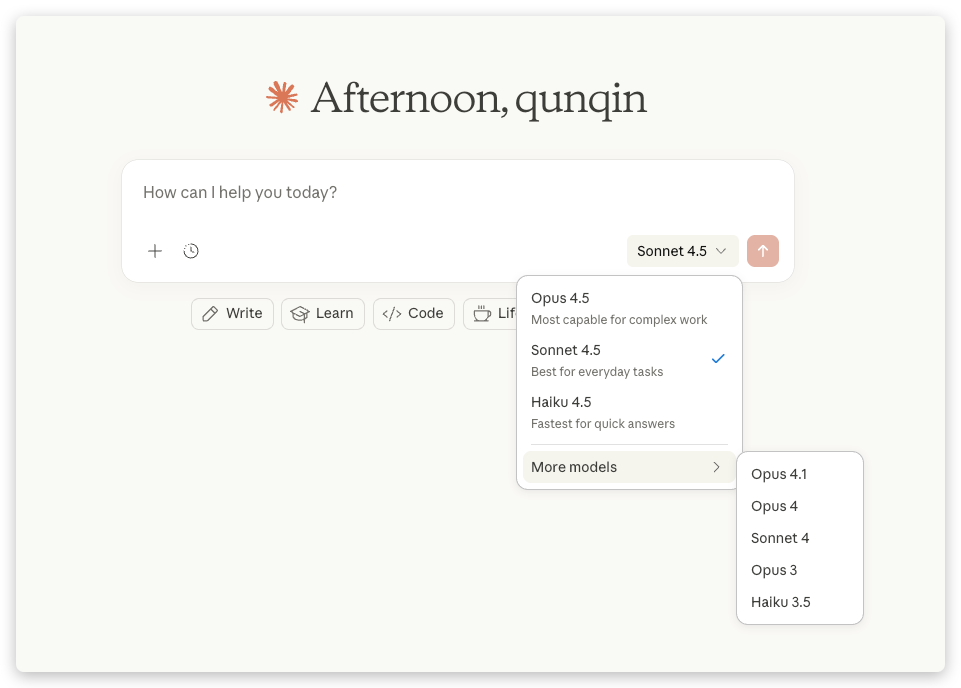
Task: Click the coffee cup Life icon
Action: pyautogui.click(x=482, y=314)
